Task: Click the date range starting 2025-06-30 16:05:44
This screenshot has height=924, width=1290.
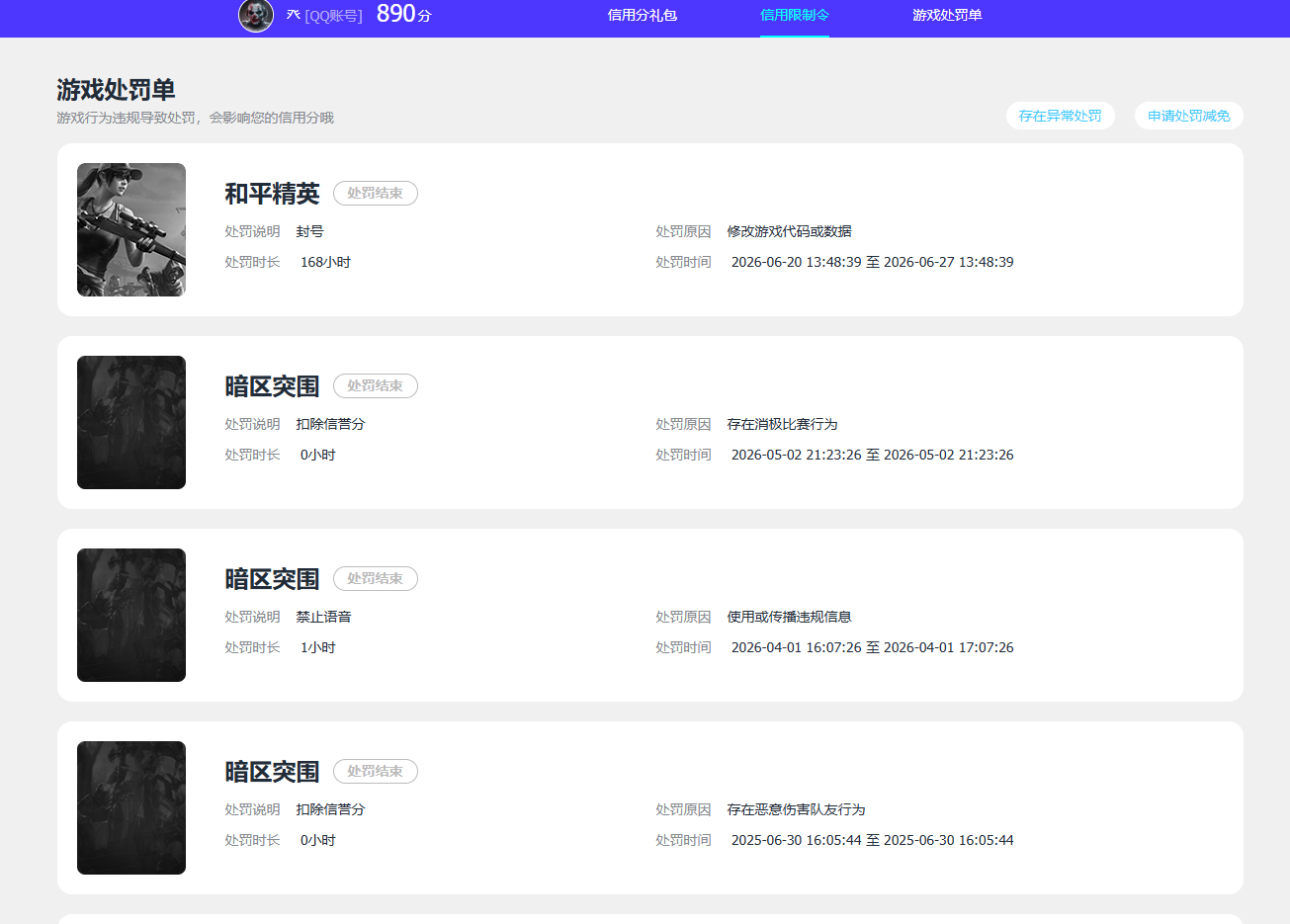Action: click(872, 840)
